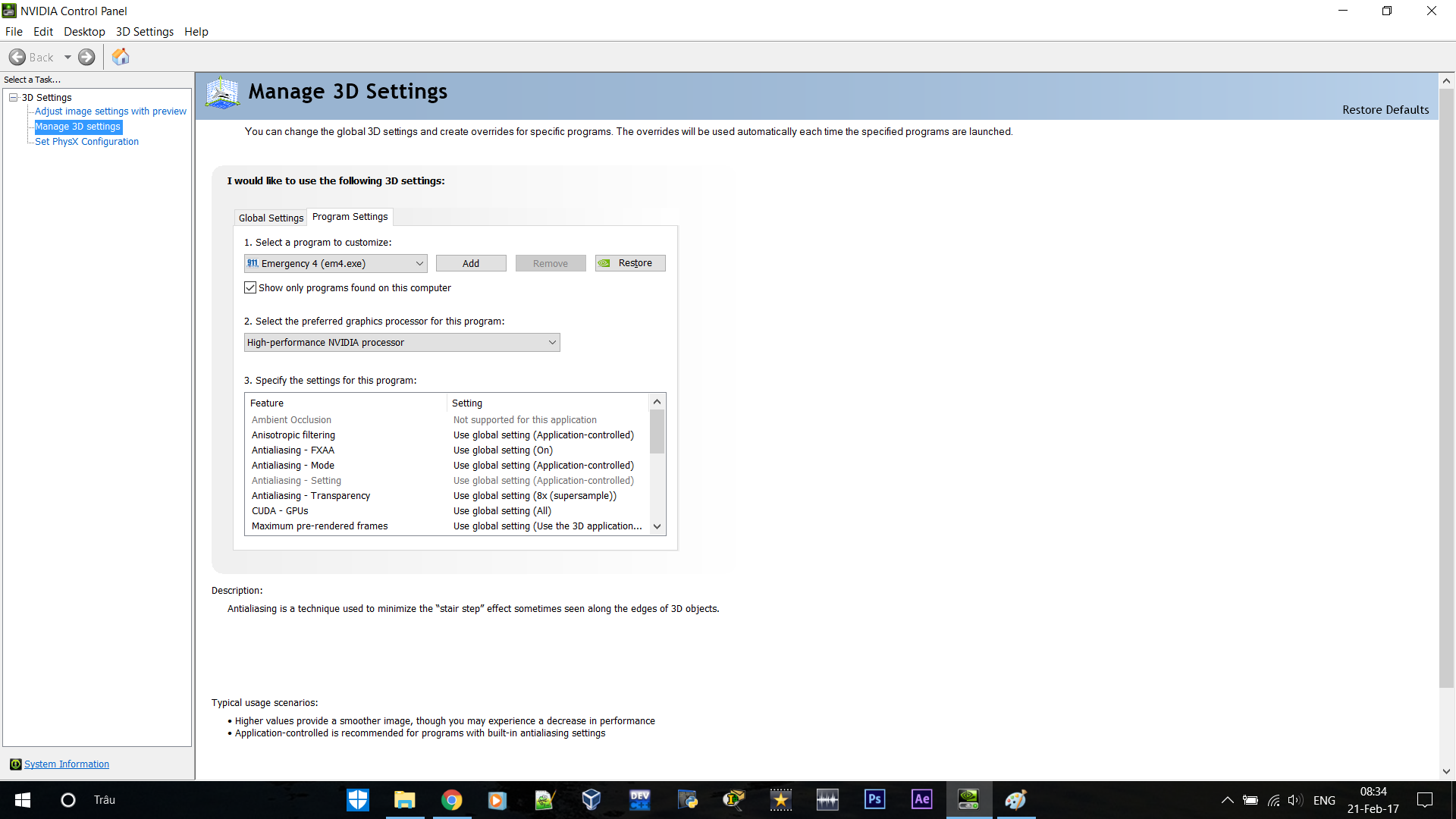
Task: Open audio waveform app in taskbar
Action: click(x=828, y=800)
